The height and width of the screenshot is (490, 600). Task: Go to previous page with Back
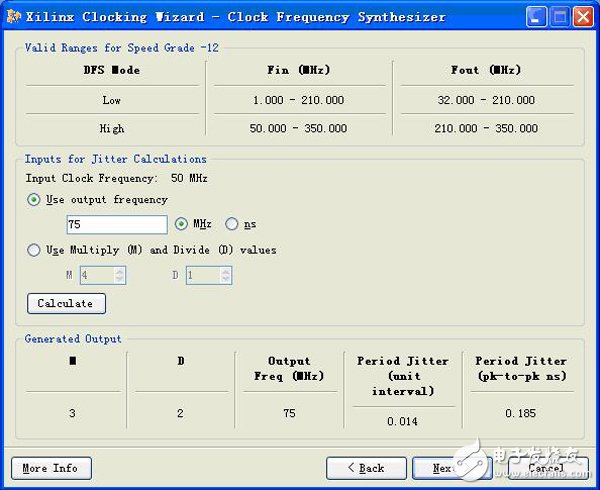(366, 468)
